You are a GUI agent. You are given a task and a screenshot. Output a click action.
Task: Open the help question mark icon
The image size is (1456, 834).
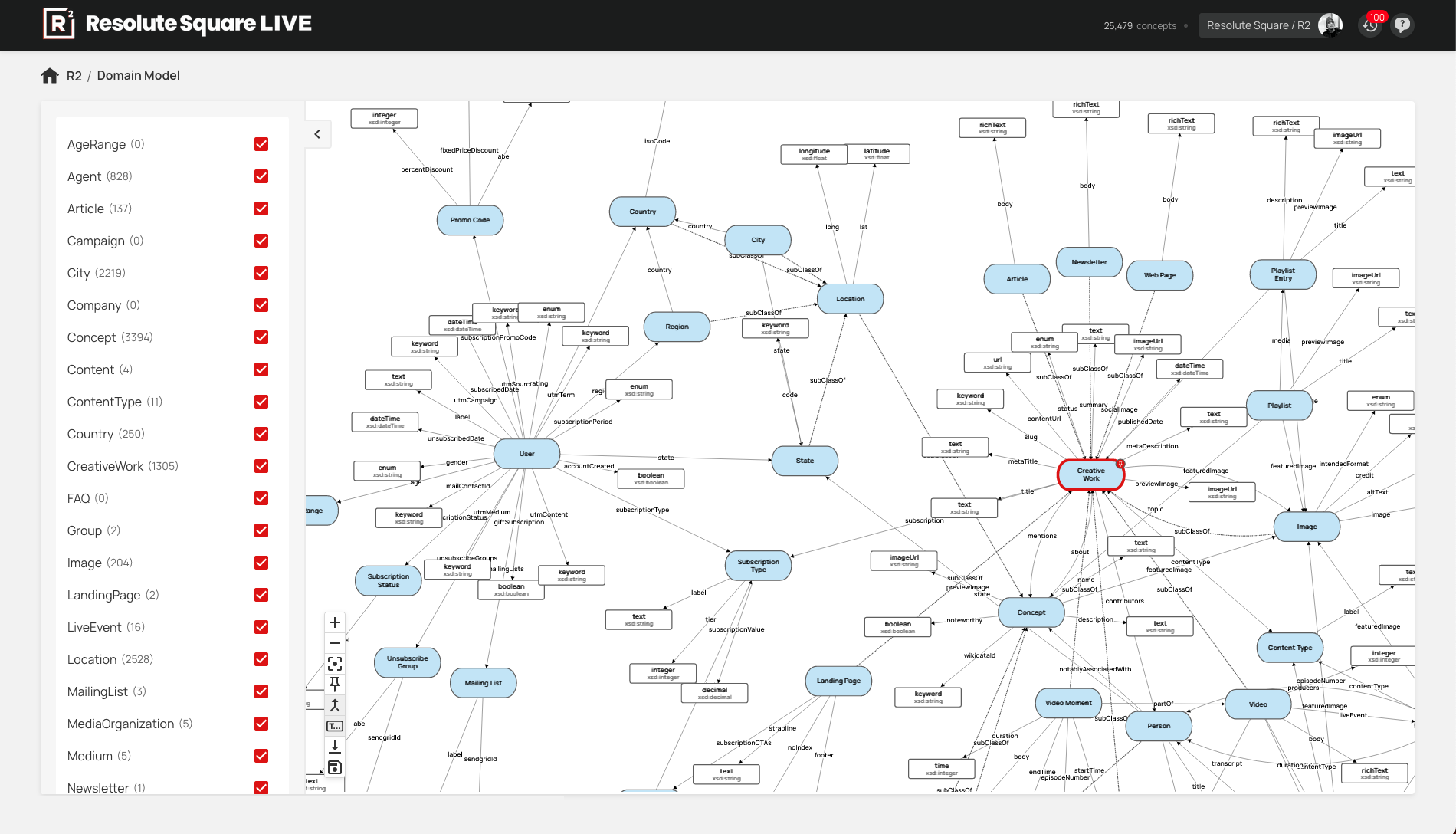1402,25
